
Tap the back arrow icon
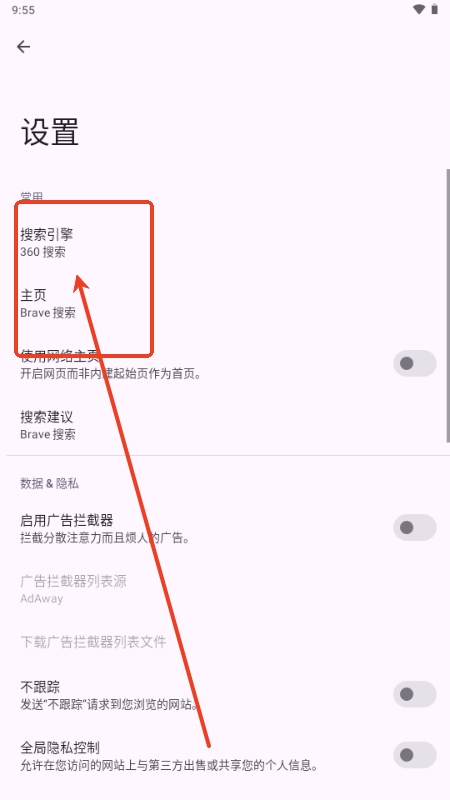click(x=23, y=47)
